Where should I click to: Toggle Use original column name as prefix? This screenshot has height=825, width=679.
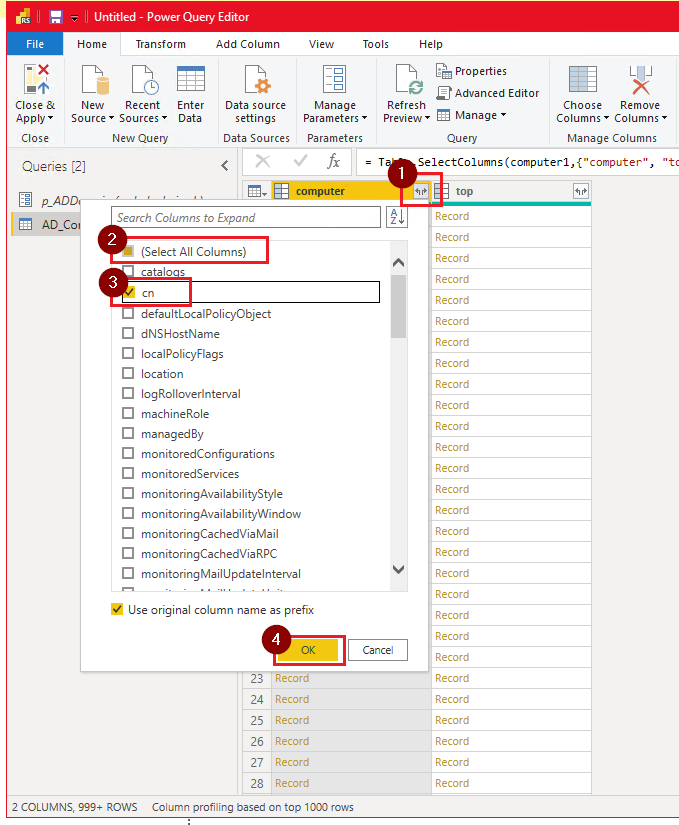click(x=117, y=609)
